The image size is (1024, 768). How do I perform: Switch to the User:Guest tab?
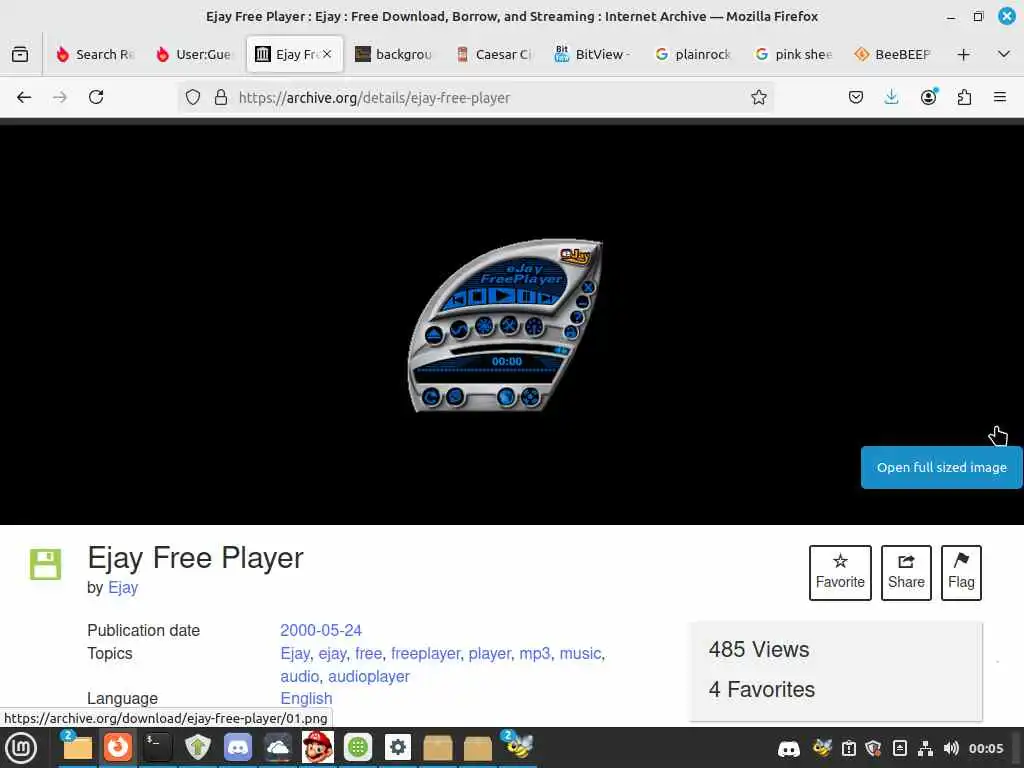[x=194, y=54]
